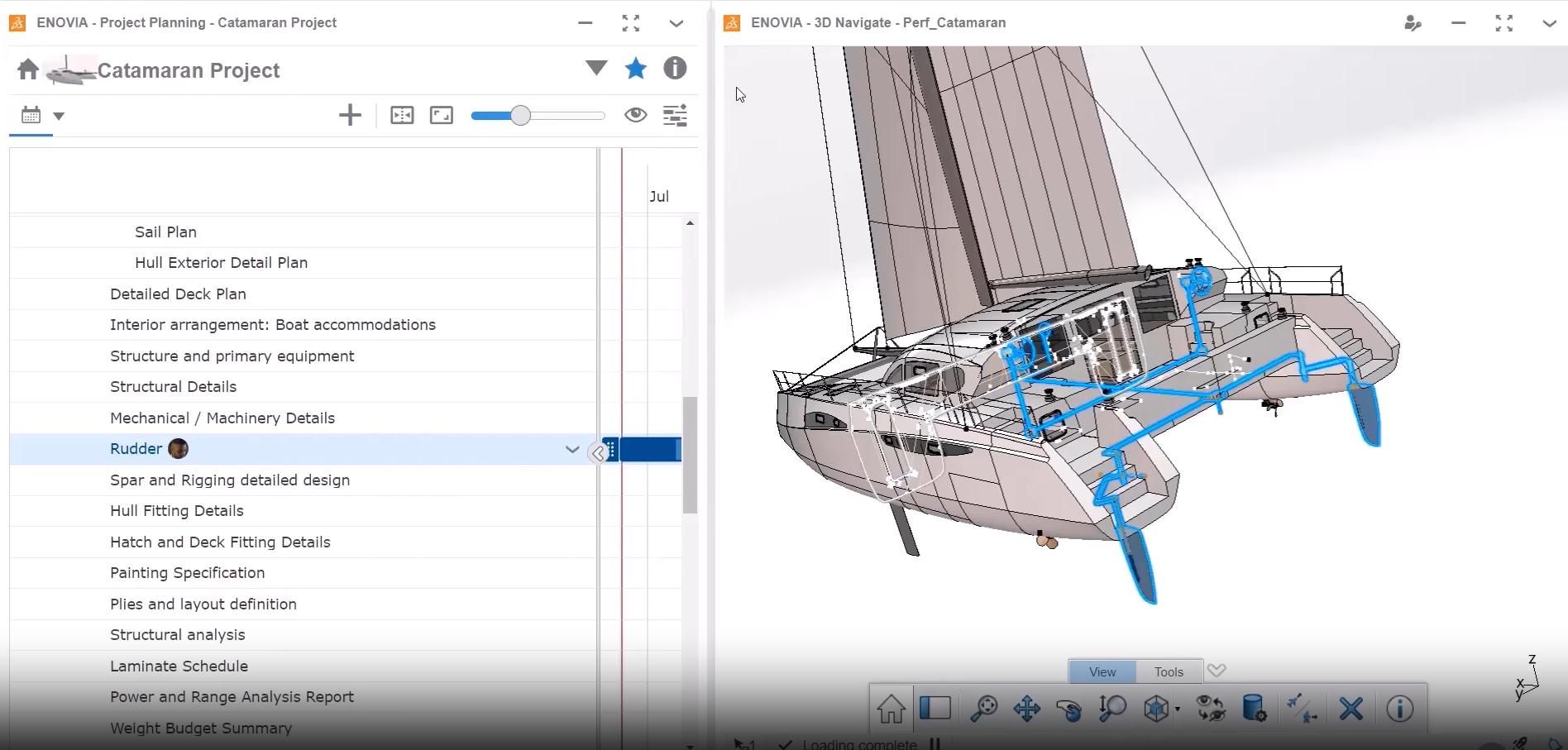
Task: Open the Painting Specification task
Action: pos(187,573)
